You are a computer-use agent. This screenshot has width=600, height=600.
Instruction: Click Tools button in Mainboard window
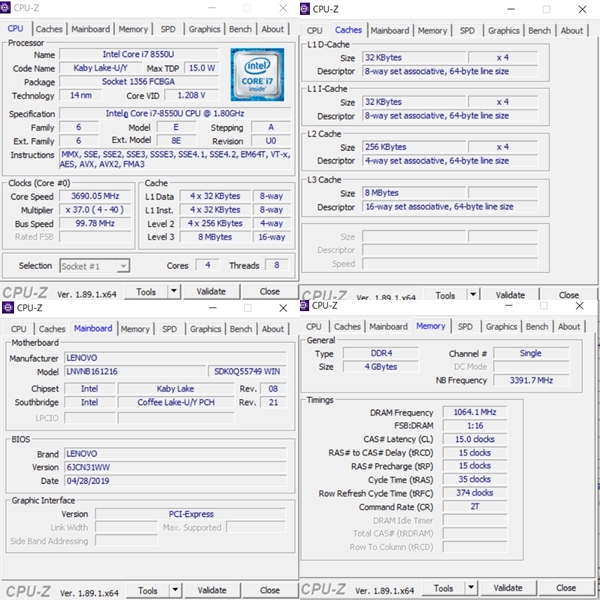click(148, 590)
